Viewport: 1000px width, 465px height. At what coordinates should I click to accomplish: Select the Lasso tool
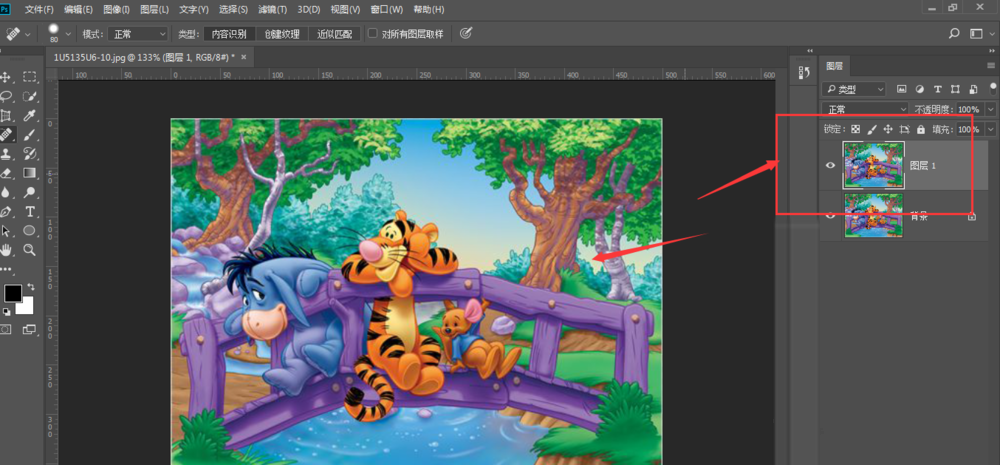(x=6, y=96)
